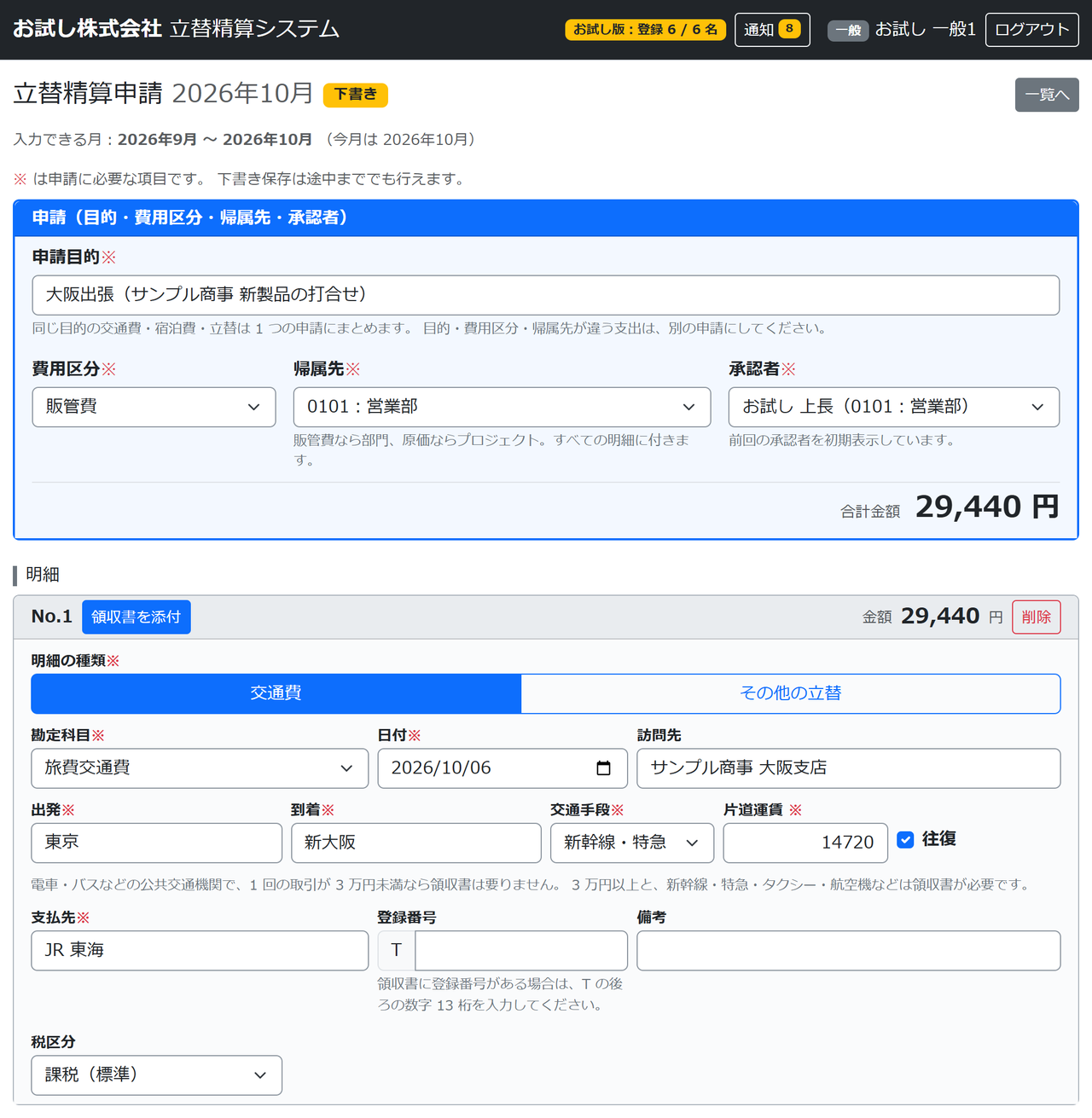The height and width of the screenshot is (1118, 1092).
Task: Open the 勘定科目 dropdown showing 旅費交通費
Action: (200, 768)
